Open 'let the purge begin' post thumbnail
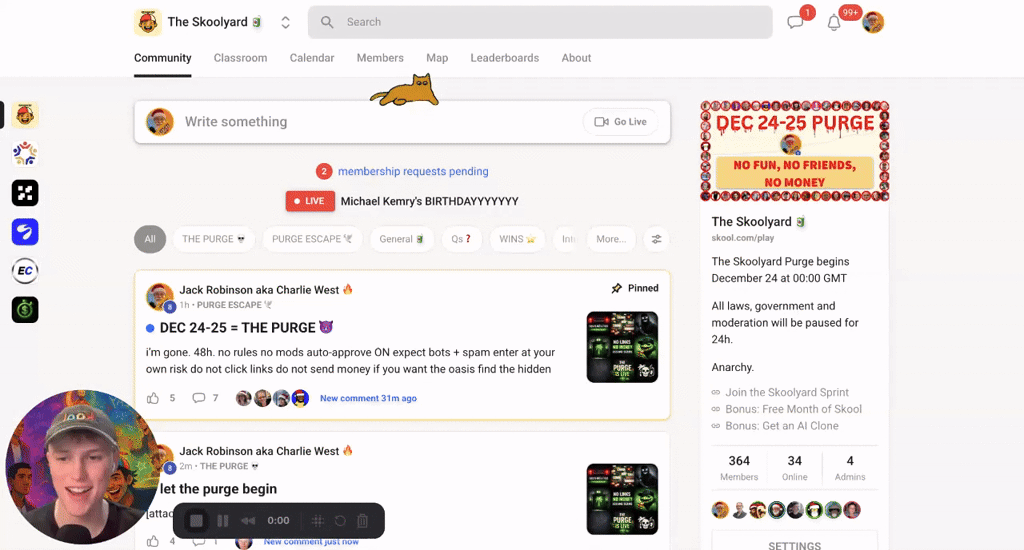The image size is (1024, 550). pos(622,499)
